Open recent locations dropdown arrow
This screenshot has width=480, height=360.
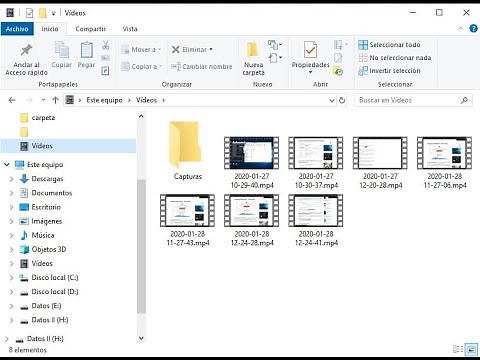[43, 100]
